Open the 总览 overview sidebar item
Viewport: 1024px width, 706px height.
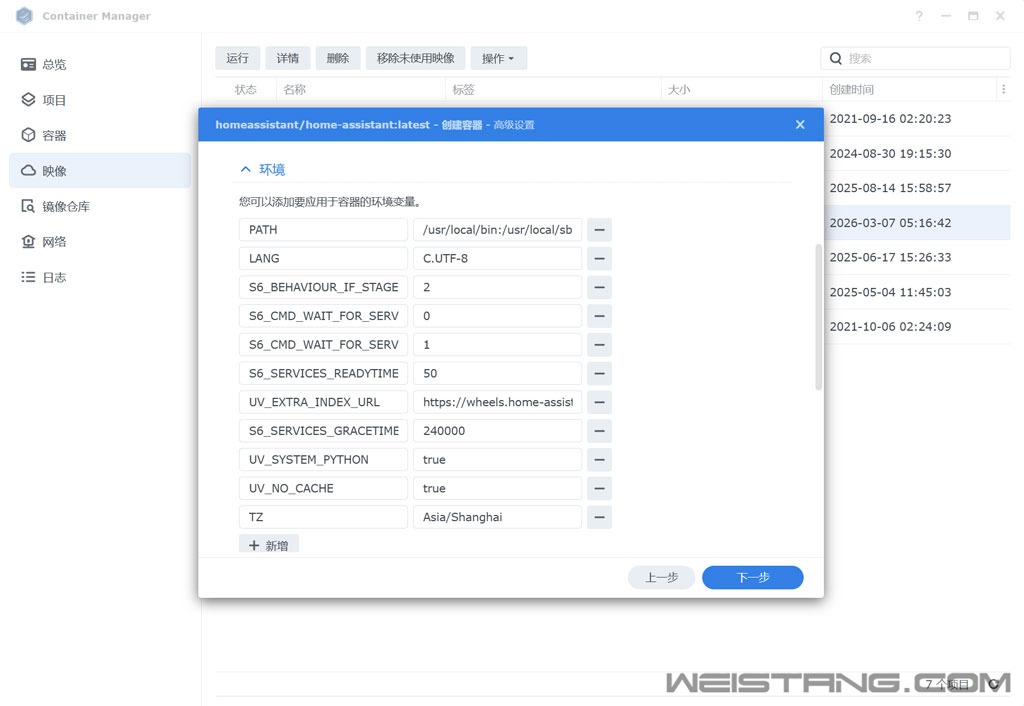tap(54, 65)
